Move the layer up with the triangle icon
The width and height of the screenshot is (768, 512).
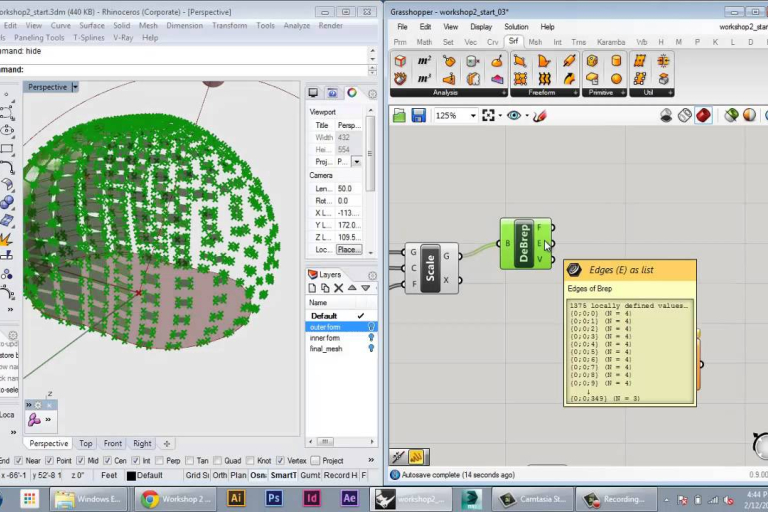[x=352, y=288]
